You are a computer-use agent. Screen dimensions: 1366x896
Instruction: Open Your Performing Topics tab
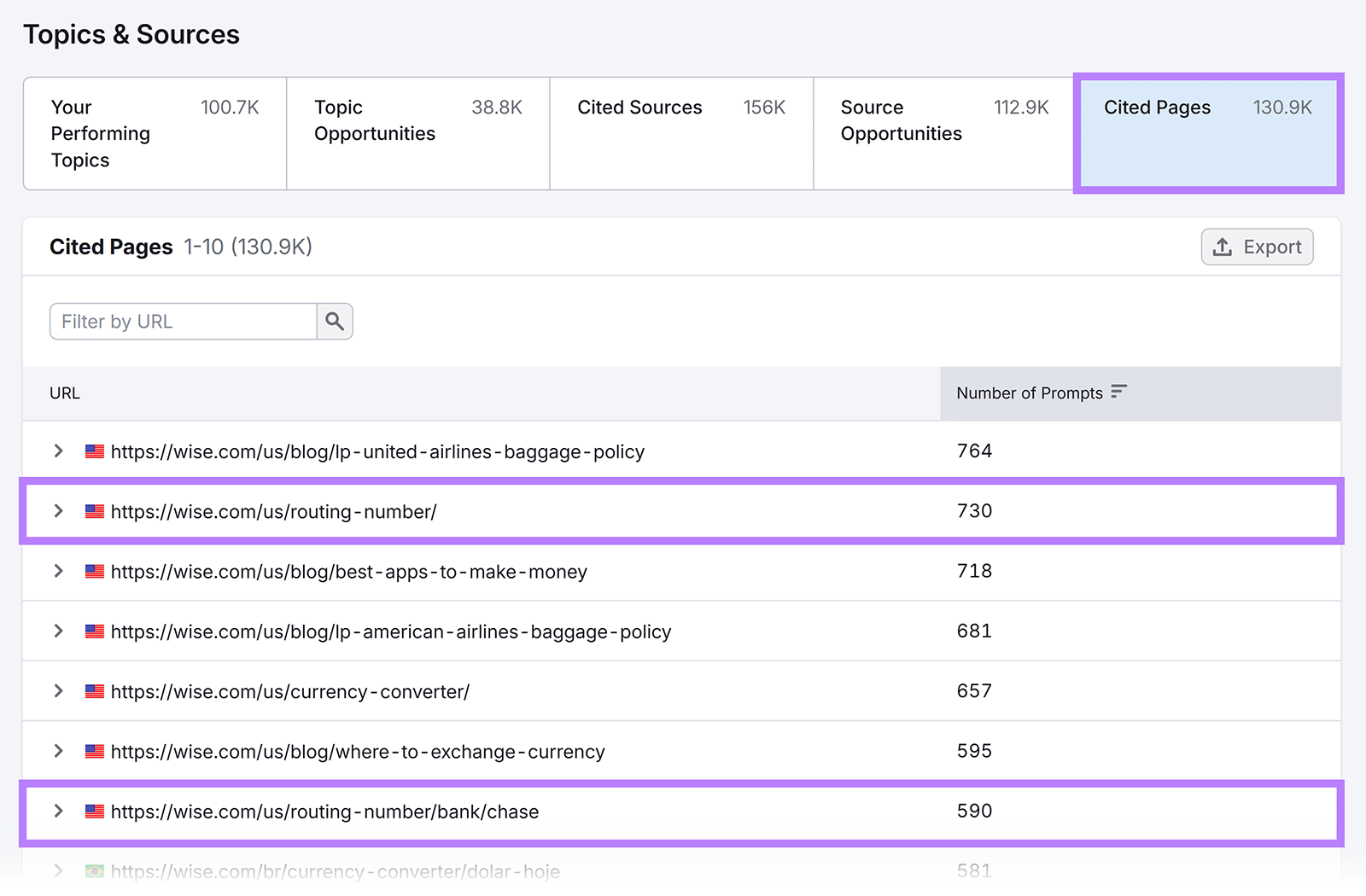click(x=155, y=134)
